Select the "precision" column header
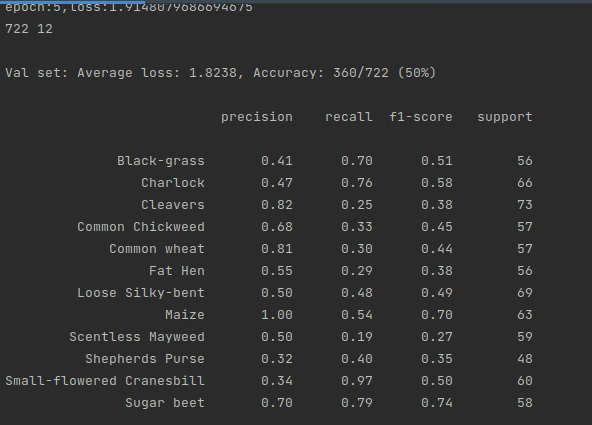This screenshot has height=425, width=592. point(257,117)
